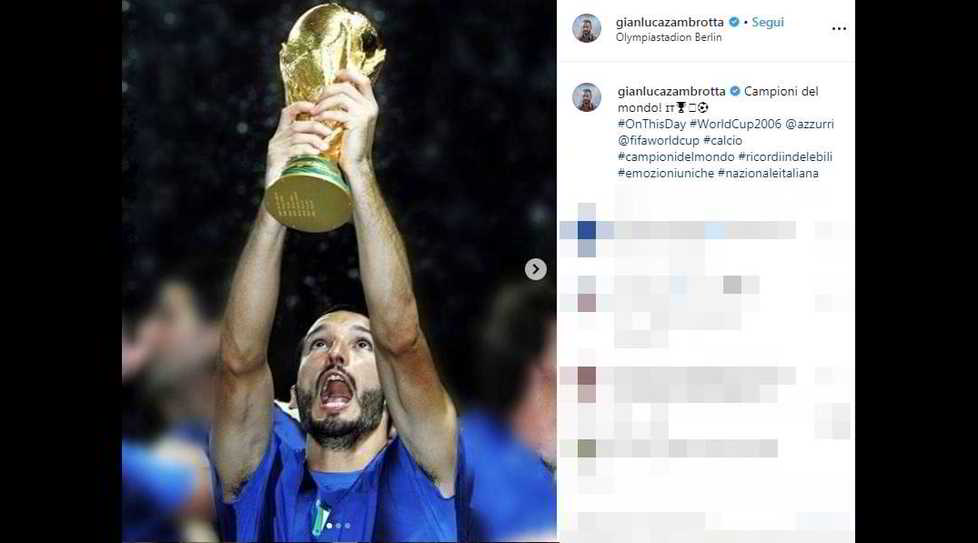
Task: Open the #WorldCup2006 hashtag
Action: [x=735, y=124]
